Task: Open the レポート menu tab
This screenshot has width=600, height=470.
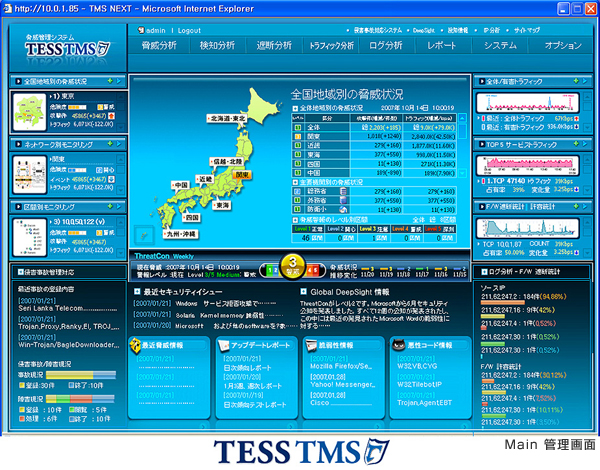Action: (x=442, y=46)
